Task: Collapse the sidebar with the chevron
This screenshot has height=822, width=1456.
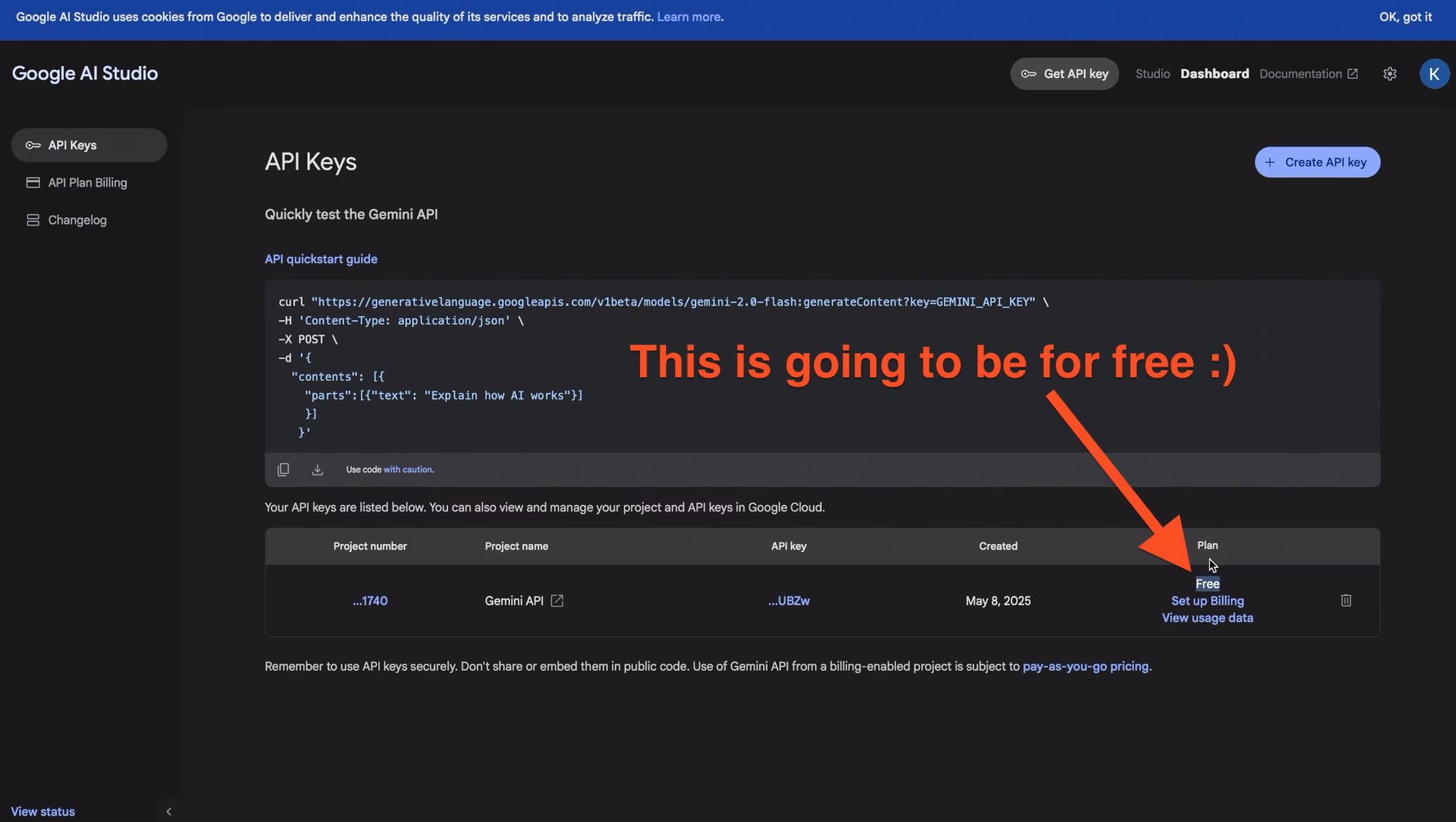Action: click(169, 811)
